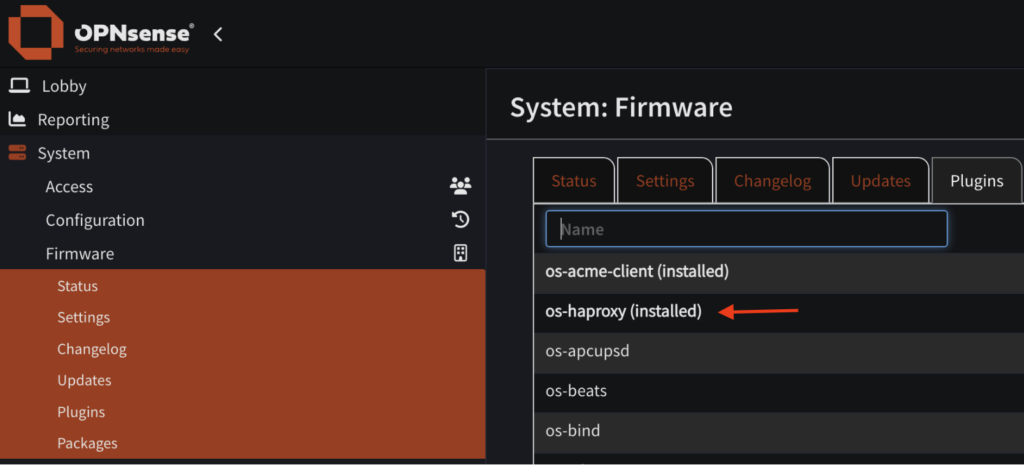Switch to the Settings tab

coord(665,180)
